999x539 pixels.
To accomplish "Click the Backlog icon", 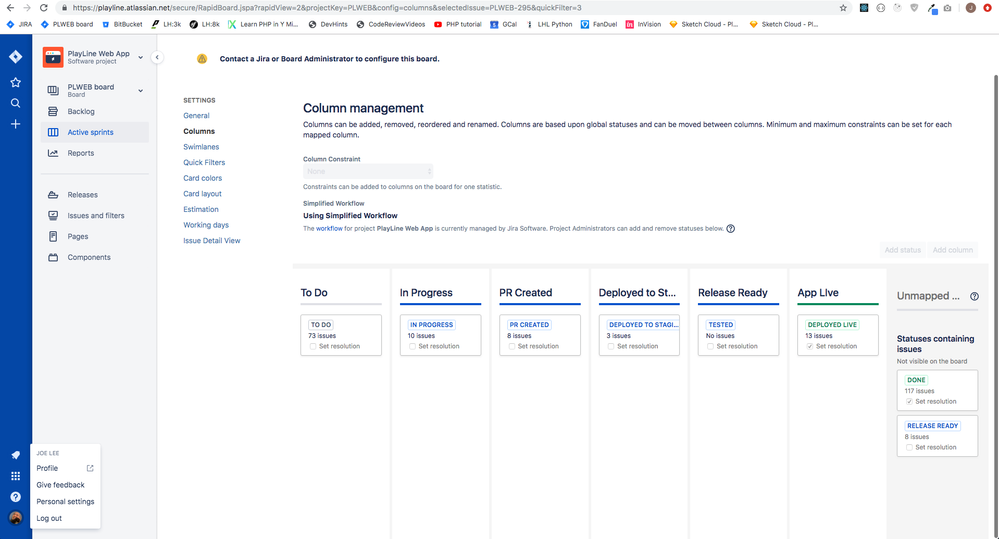I will point(53,111).
